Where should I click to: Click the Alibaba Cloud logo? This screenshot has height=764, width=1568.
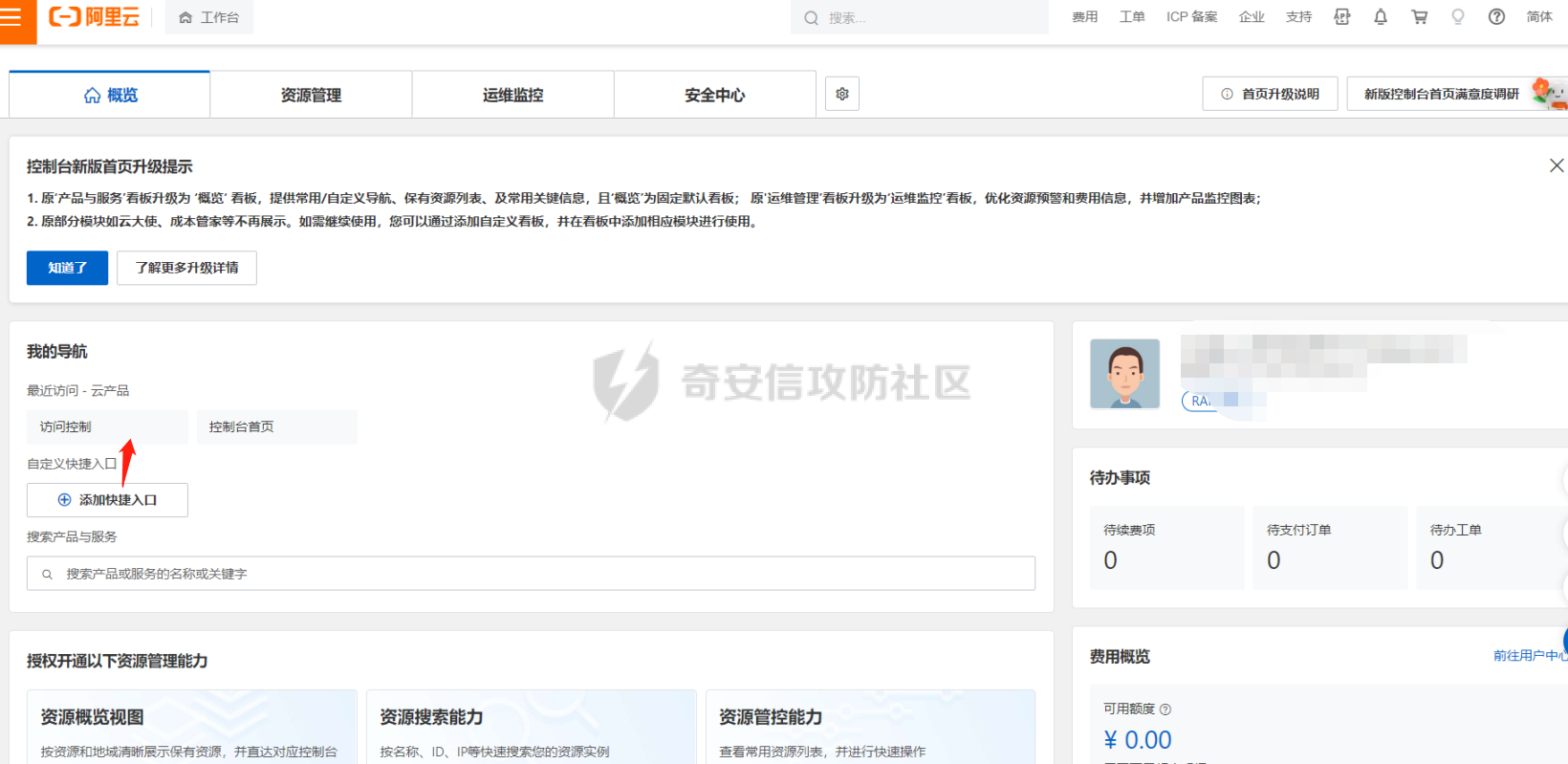(94, 17)
